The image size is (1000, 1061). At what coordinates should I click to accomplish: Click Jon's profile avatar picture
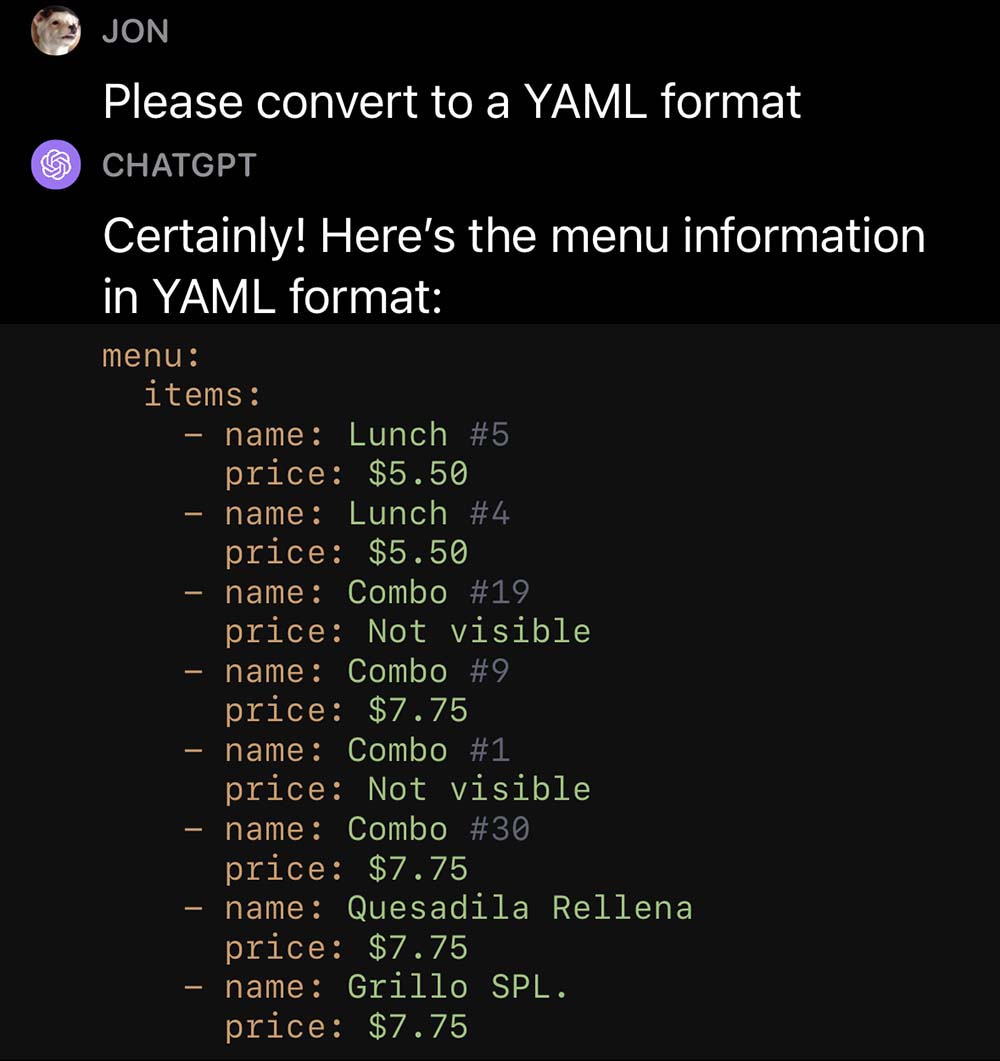tap(56, 31)
